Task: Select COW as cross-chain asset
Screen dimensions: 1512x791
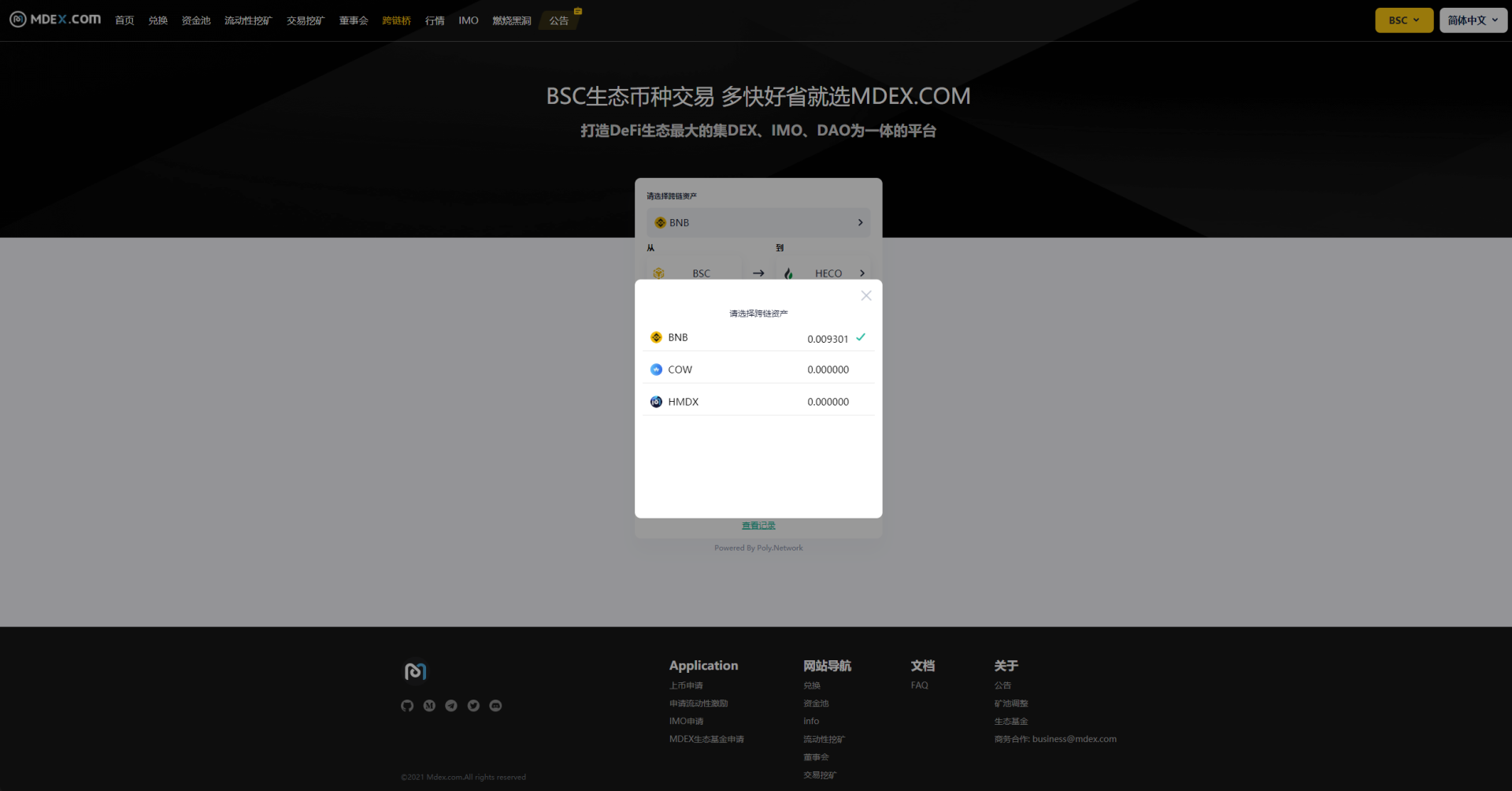Action: 758,370
